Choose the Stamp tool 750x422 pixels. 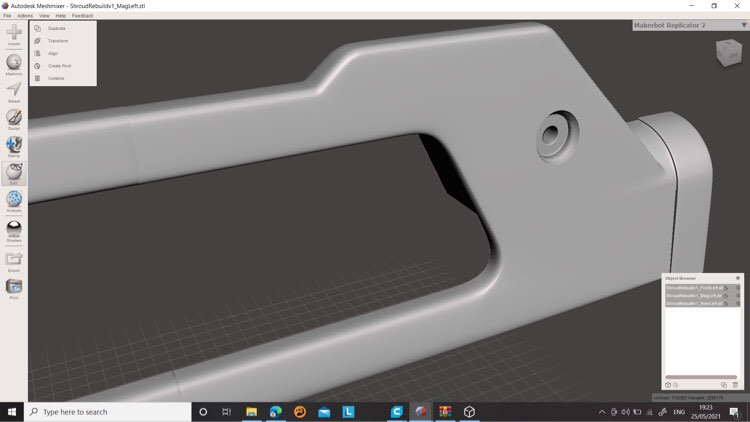pos(14,146)
